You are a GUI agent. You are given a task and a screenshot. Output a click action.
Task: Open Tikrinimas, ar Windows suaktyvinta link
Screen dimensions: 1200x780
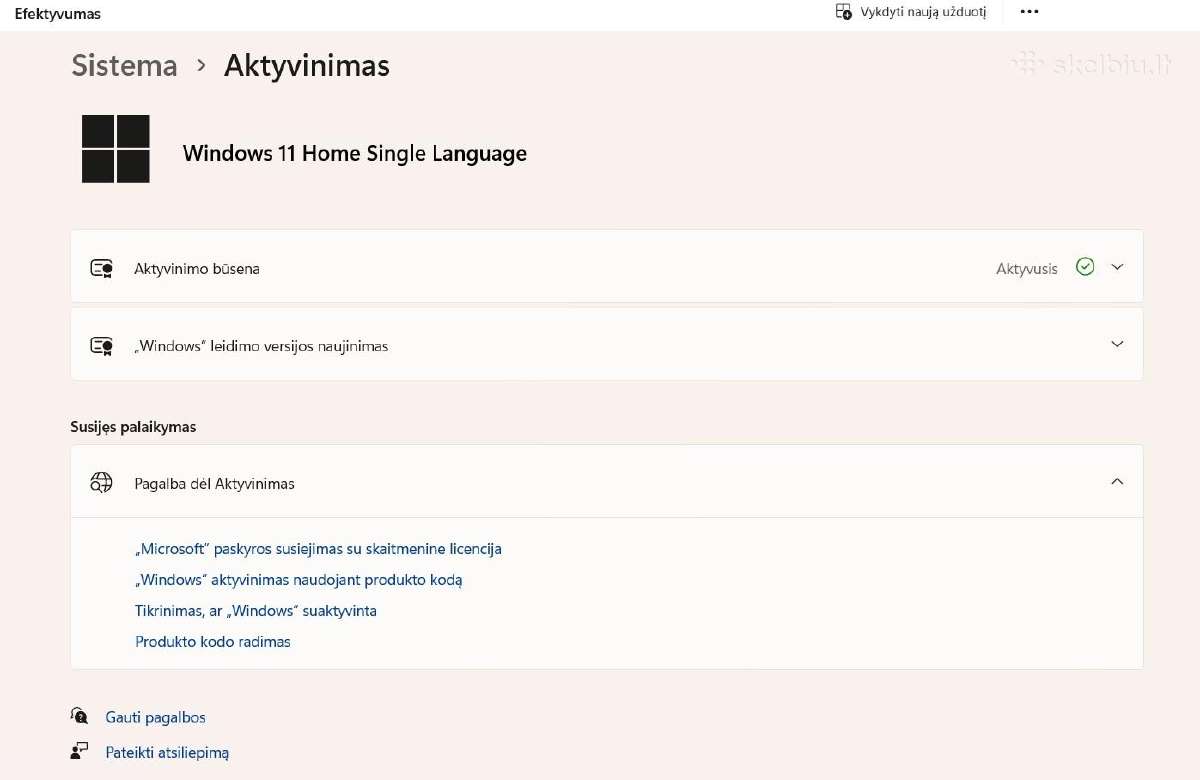click(256, 611)
